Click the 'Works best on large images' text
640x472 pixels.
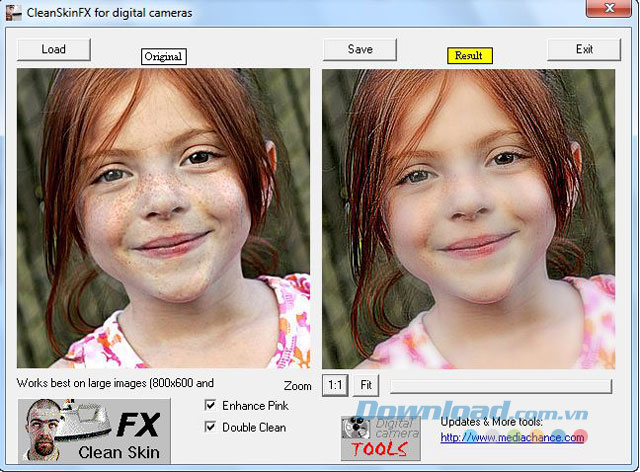point(115,382)
